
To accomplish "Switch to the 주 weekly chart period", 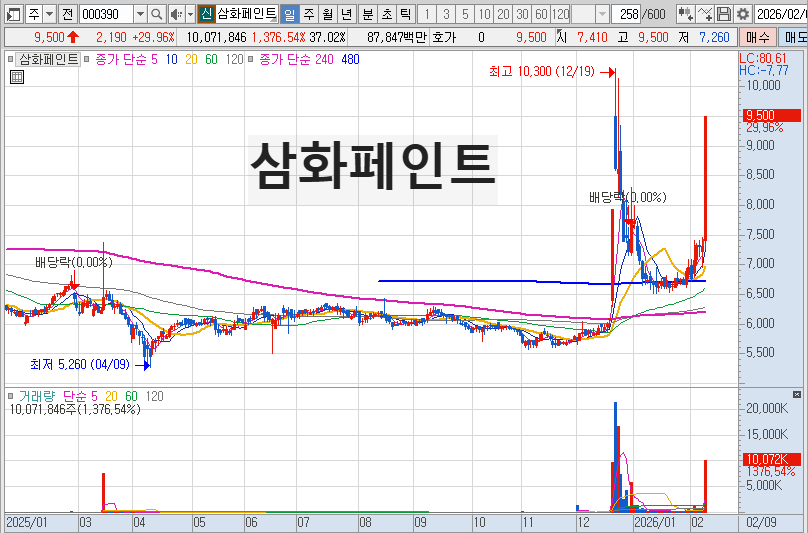I will [x=309, y=14].
